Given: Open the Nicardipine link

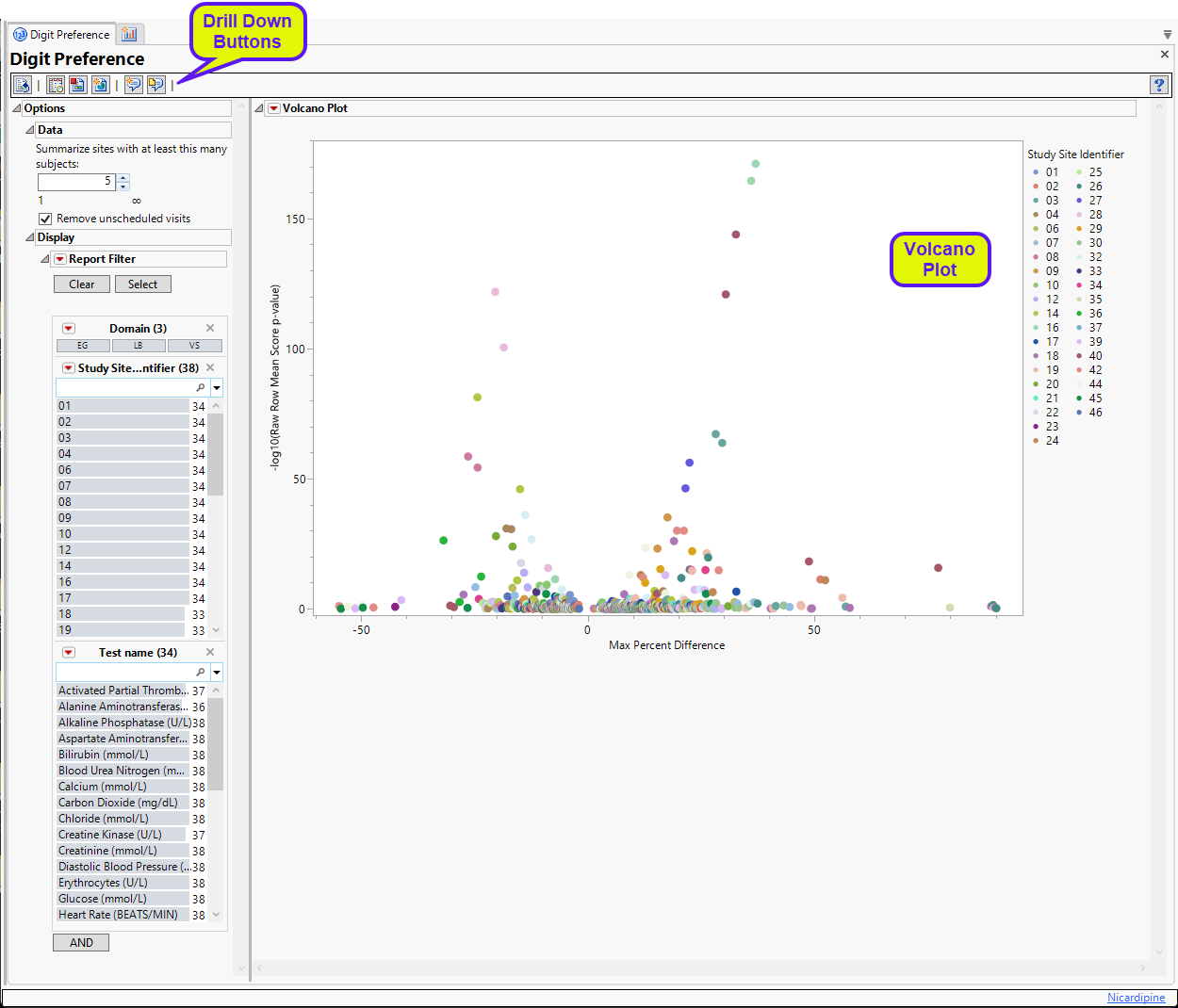Looking at the screenshot, I should [1136, 998].
